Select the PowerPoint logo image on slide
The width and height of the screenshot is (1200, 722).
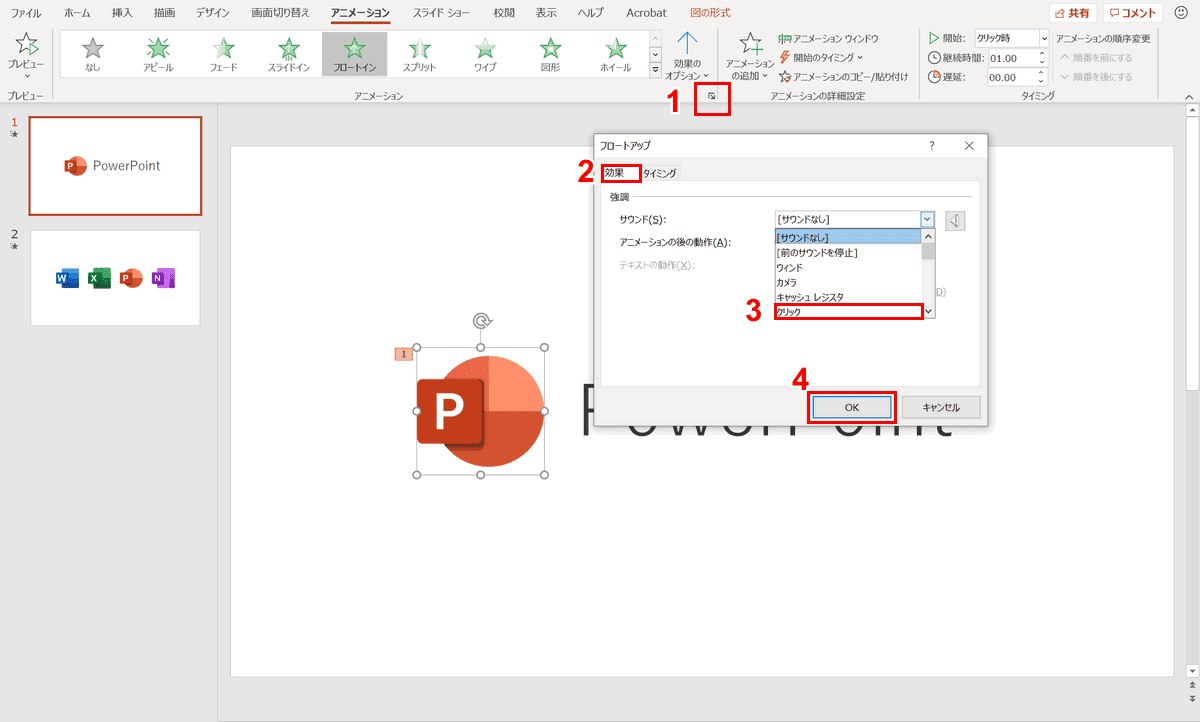coord(481,411)
